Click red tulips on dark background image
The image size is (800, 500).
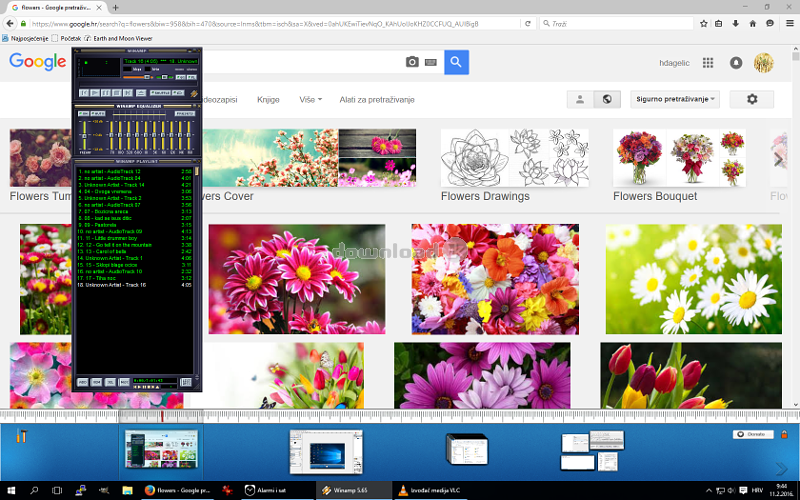[691, 375]
